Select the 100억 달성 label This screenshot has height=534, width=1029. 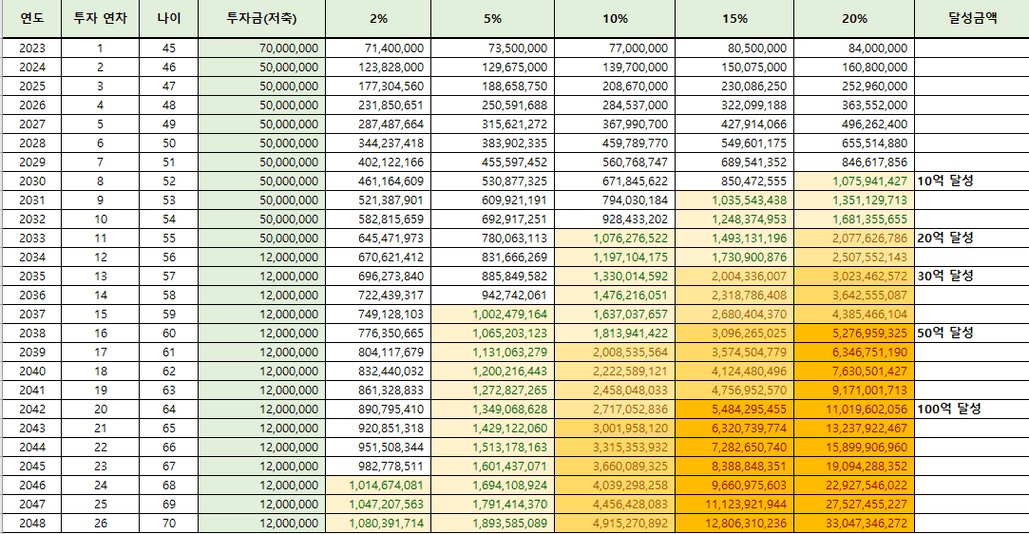tap(949, 409)
